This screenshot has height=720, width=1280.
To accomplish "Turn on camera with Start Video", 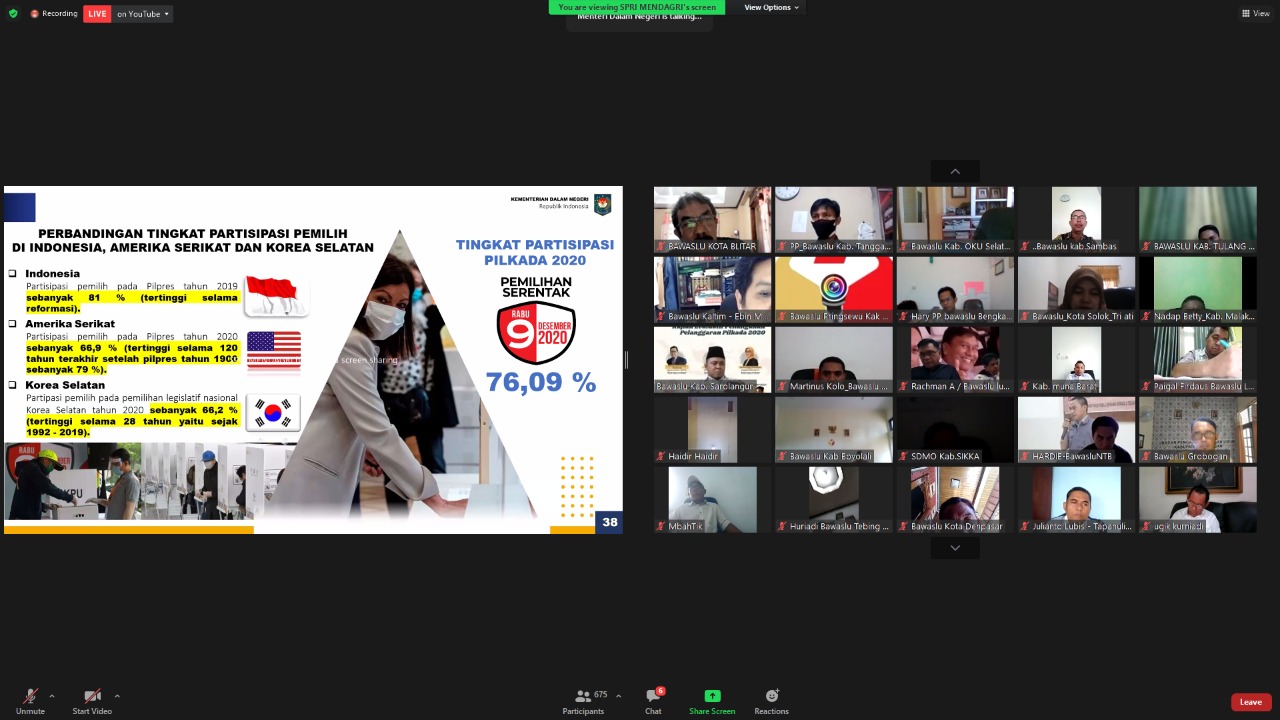I will [92, 701].
